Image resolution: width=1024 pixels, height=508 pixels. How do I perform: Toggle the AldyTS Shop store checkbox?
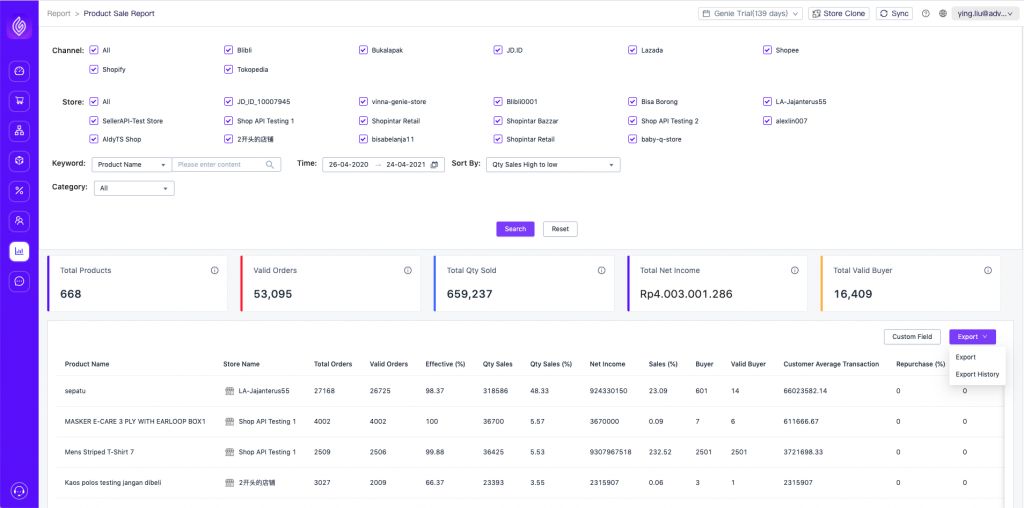click(93, 139)
